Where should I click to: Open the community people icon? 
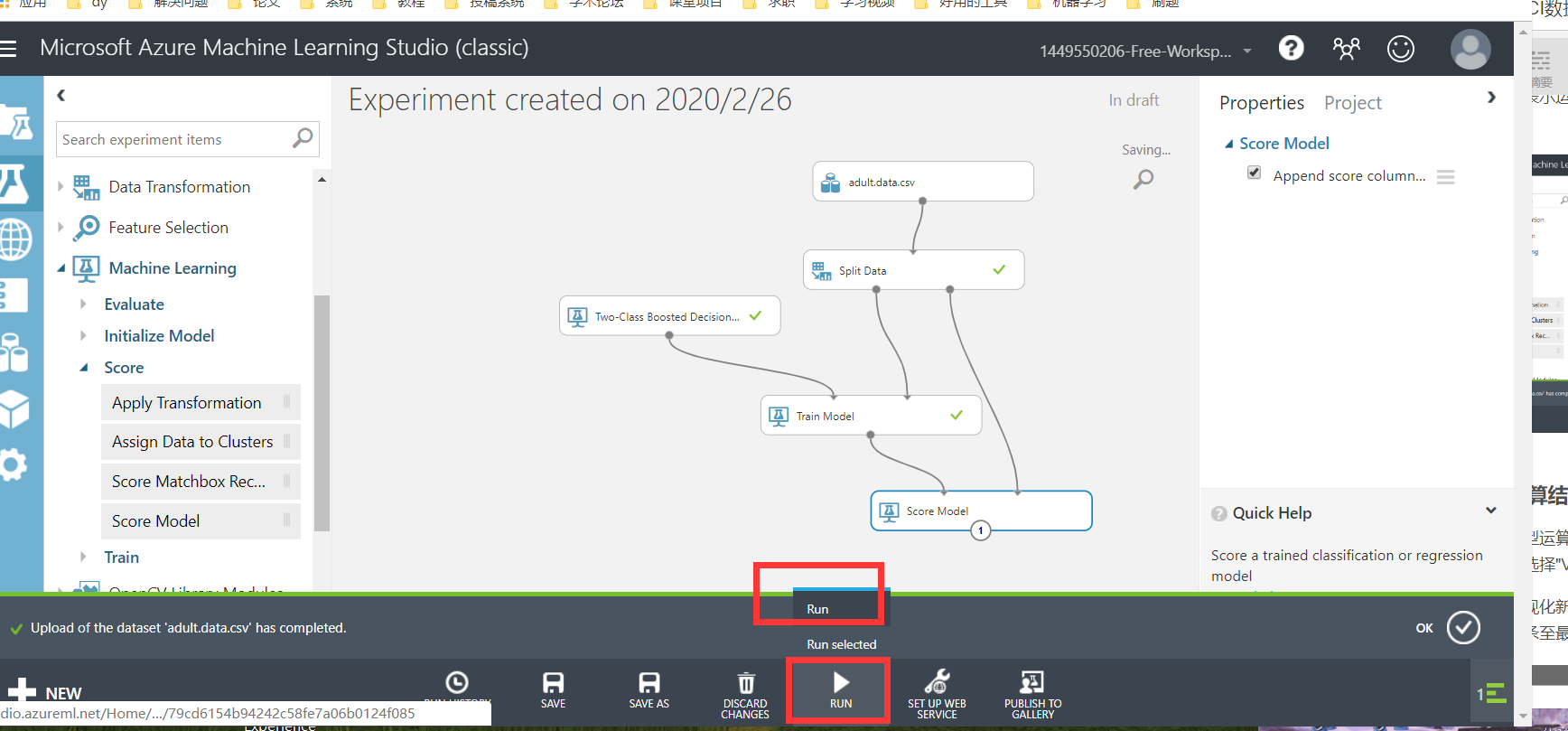point(1346,49)
